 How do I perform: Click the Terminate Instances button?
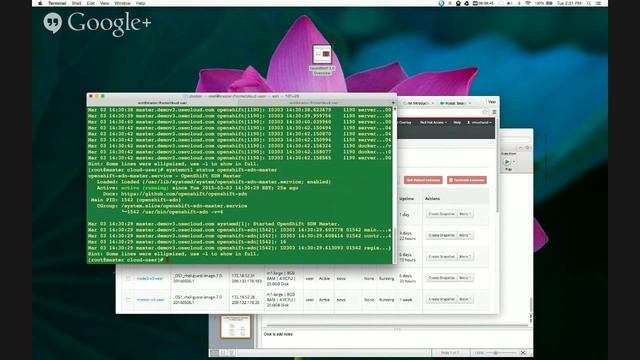click(467, 180)
